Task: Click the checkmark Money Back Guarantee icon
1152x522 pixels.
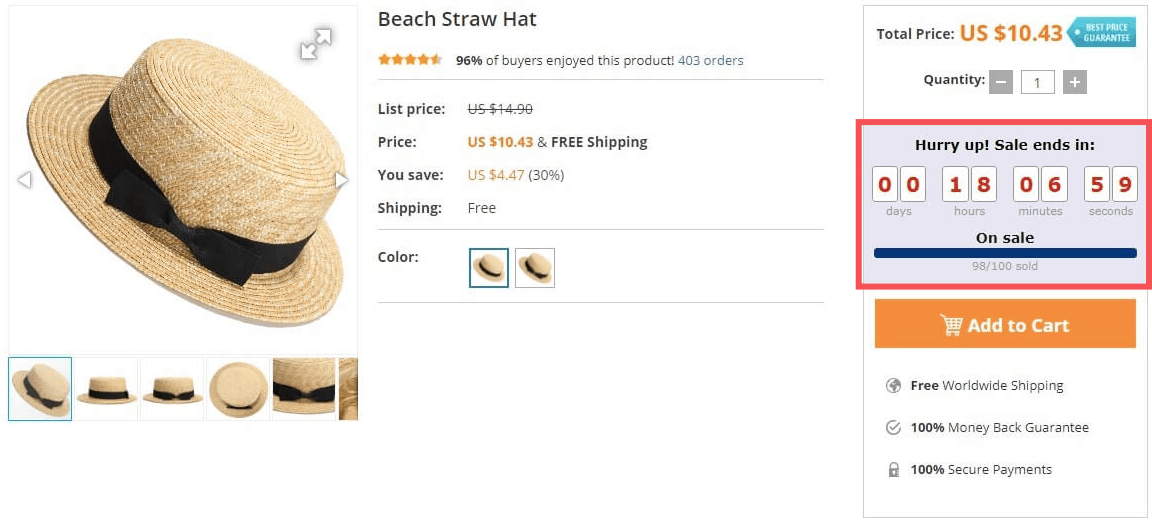Action: pyautogui.click(x=893, y=428)
